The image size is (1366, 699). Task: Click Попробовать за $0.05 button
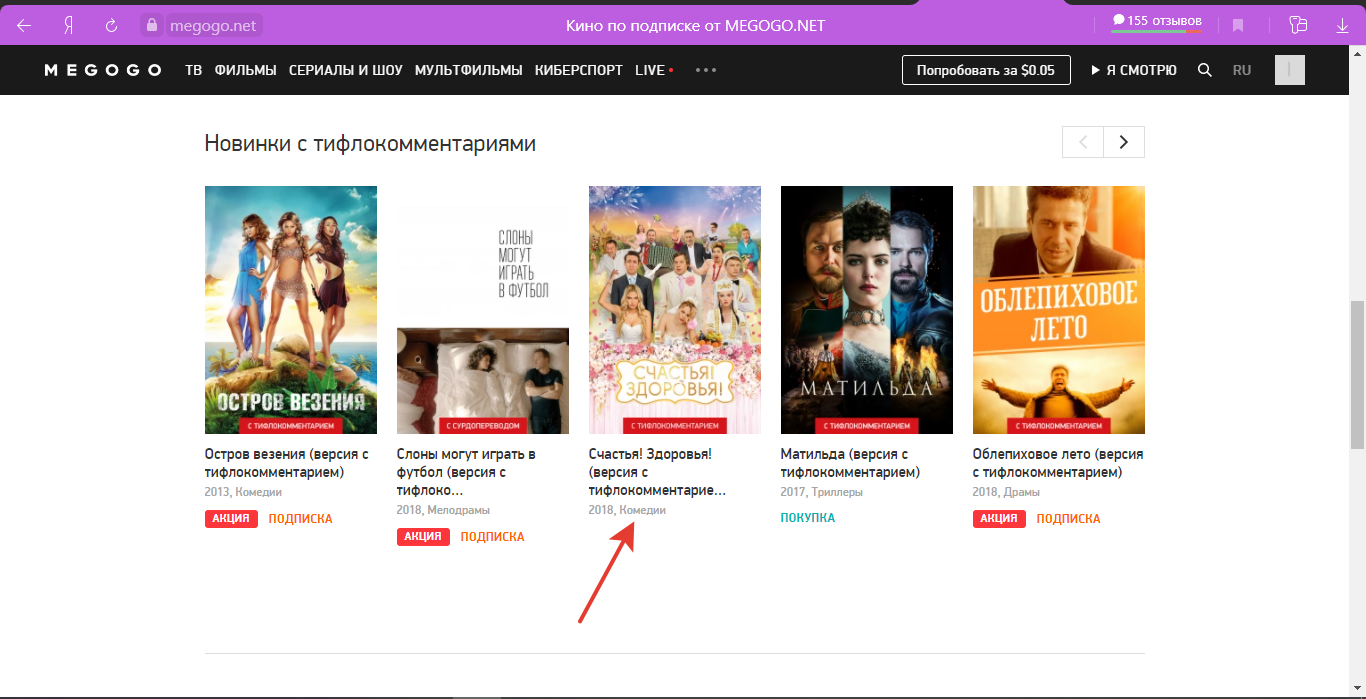click(x=986, y=70)
